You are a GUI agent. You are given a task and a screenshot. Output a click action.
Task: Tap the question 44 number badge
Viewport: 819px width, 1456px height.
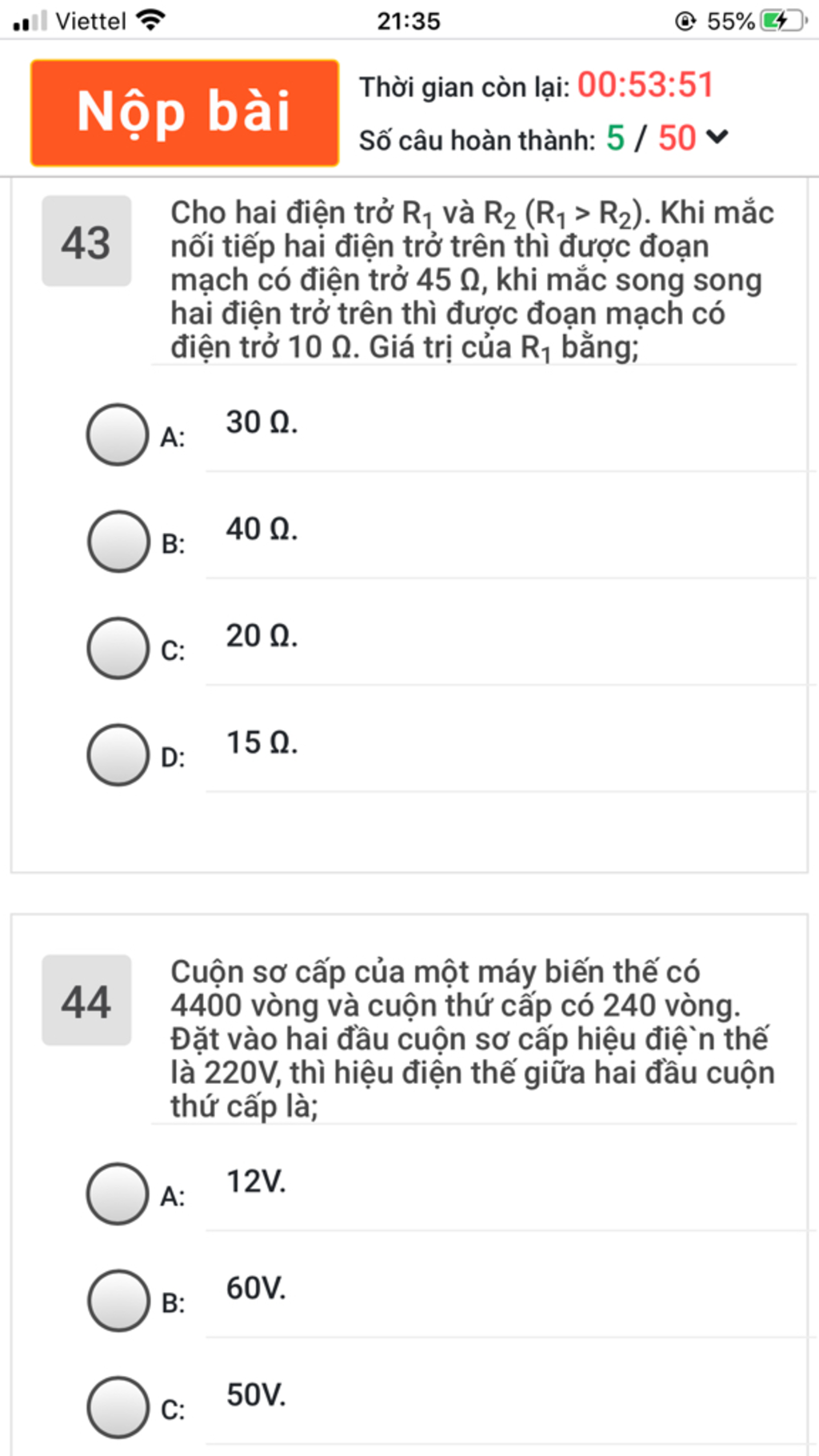[x=86, y=1000]
